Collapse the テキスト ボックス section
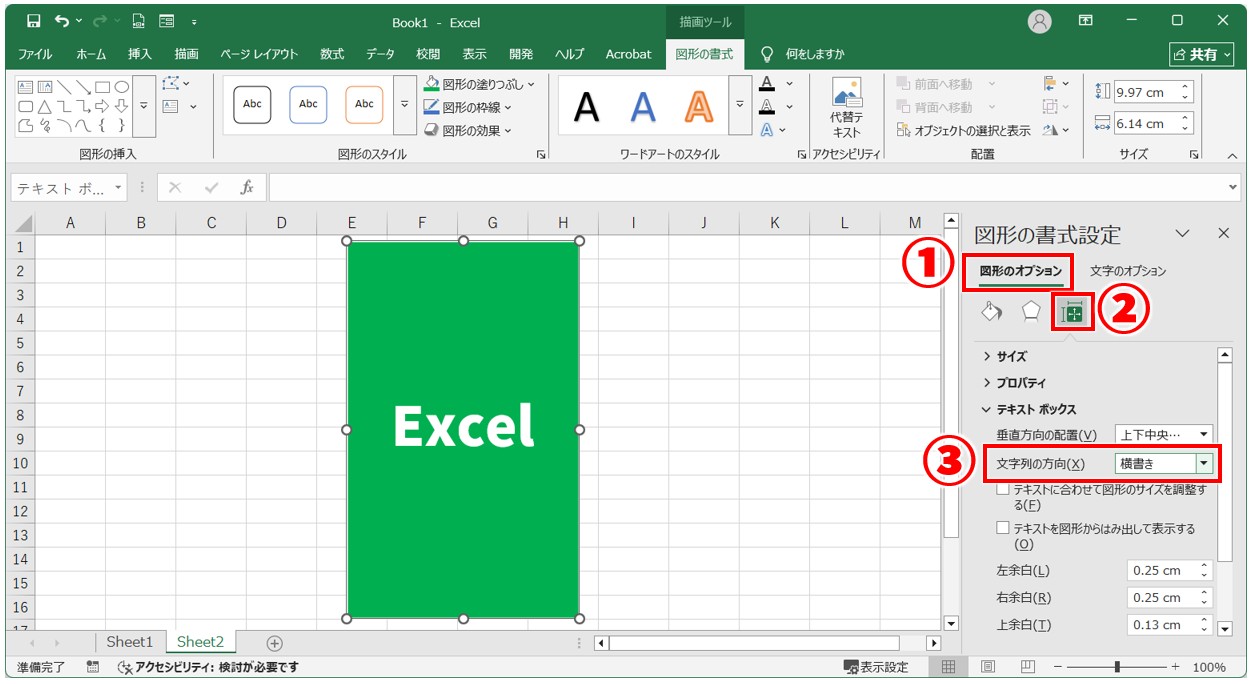The image size is (1252, 684). pos(1029,410)
